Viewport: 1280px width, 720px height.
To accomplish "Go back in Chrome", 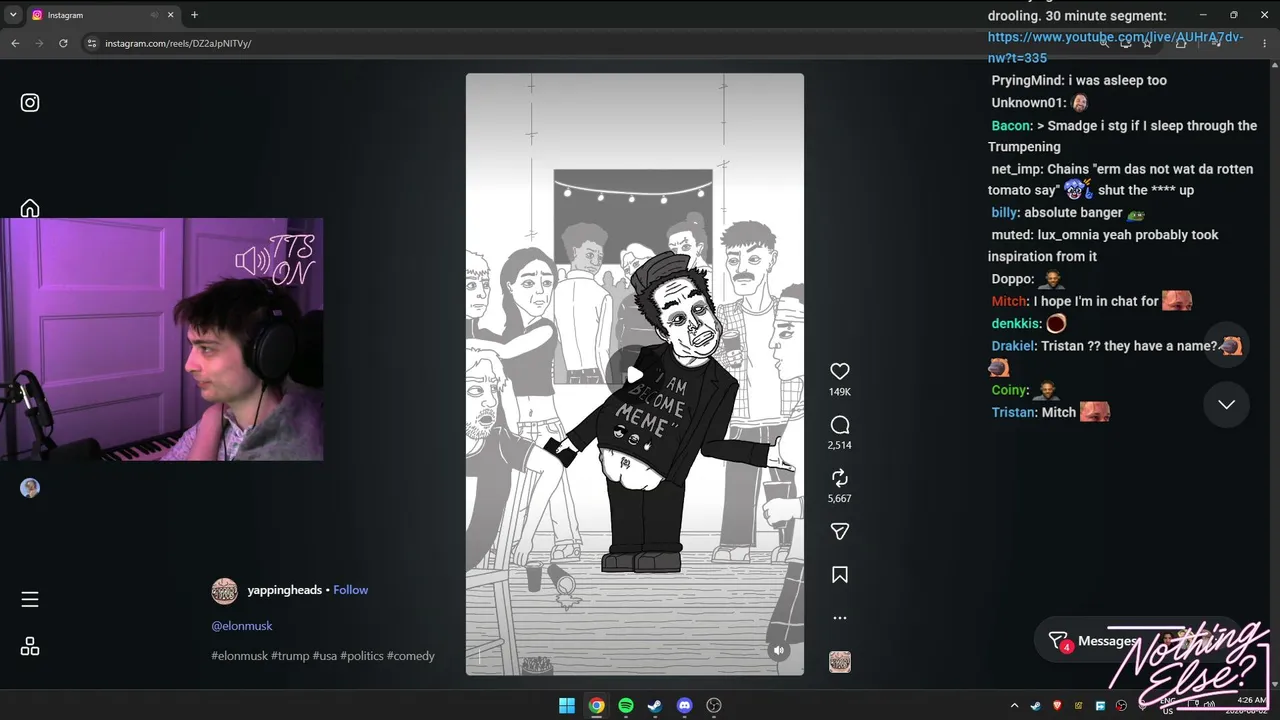I will 15,43.
